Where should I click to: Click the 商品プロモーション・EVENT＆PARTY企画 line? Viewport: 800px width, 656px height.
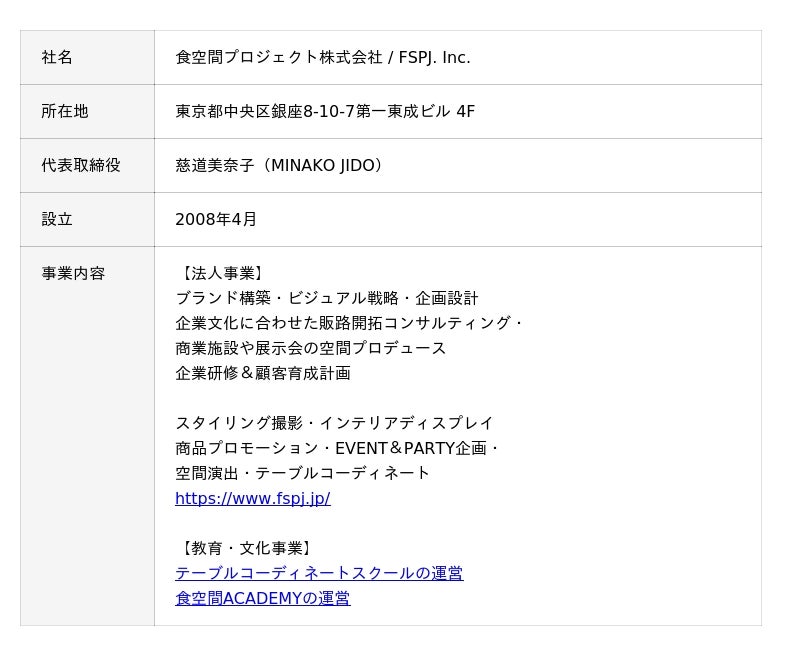pyautogui.click(x=337, y=448)
